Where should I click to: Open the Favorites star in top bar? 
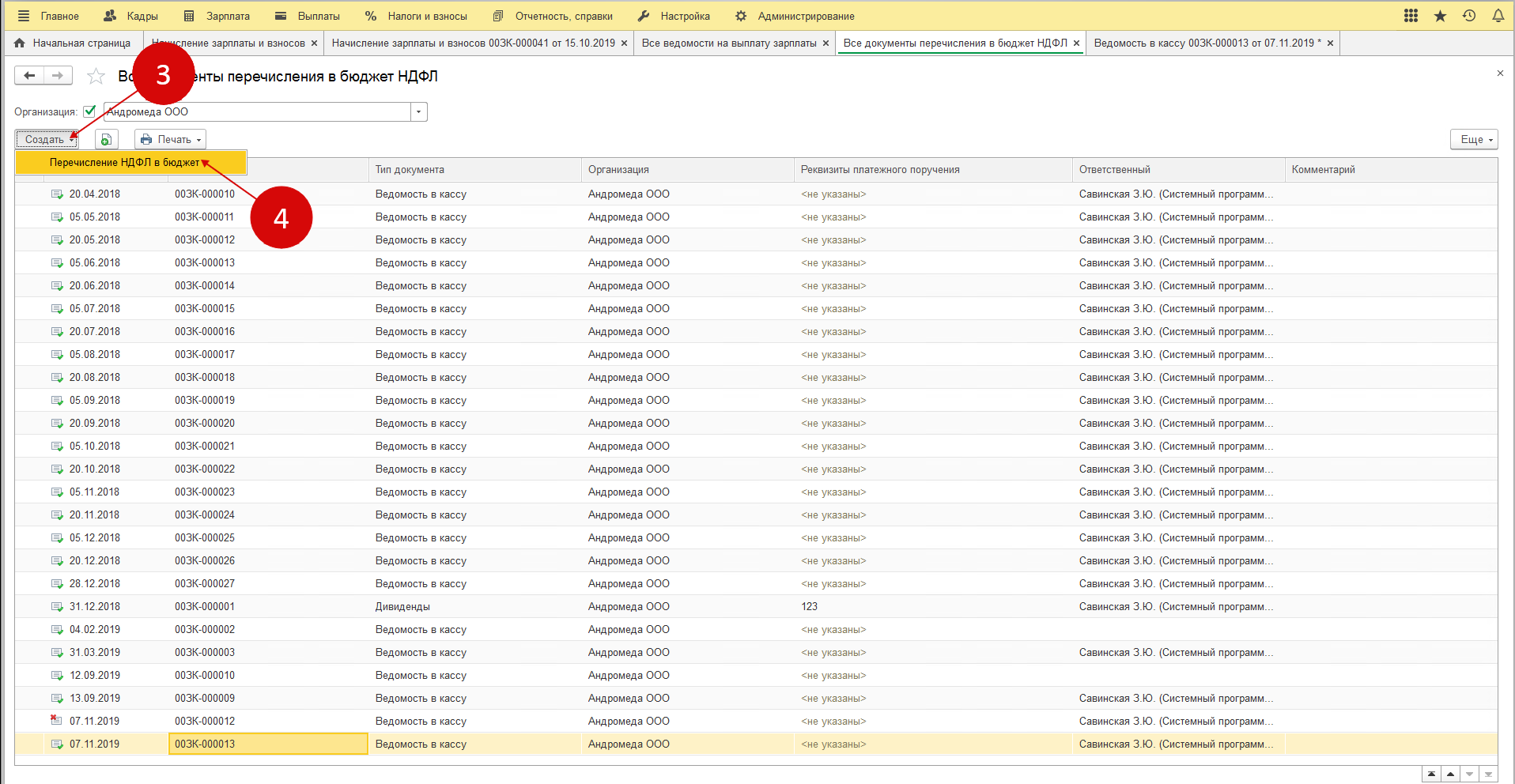click(x=1440, y=16)
